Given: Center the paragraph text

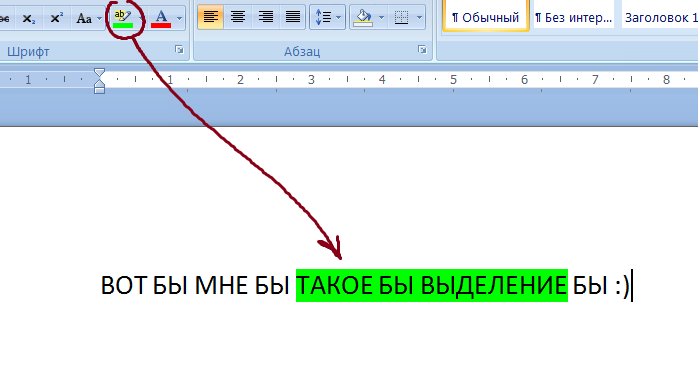Looking at the screenshot, I should click(238, 17).
